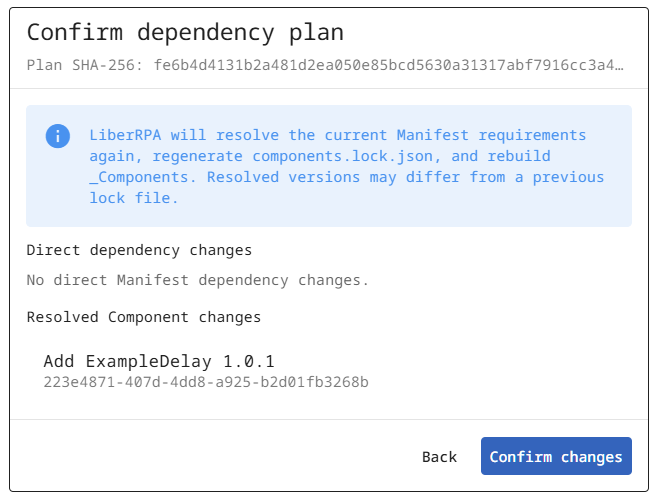655x502 pixels.
Task: Click the LiberRPA info banner message
Action: click(347, 166)
